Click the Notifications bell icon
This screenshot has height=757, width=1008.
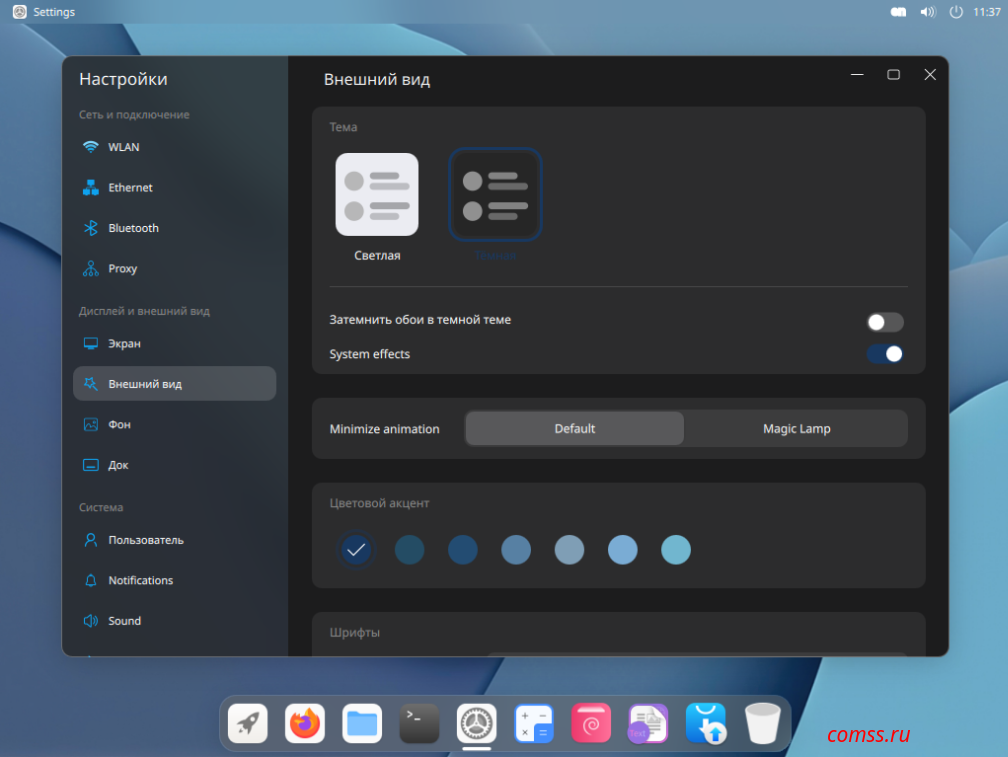tap(91, 580)
